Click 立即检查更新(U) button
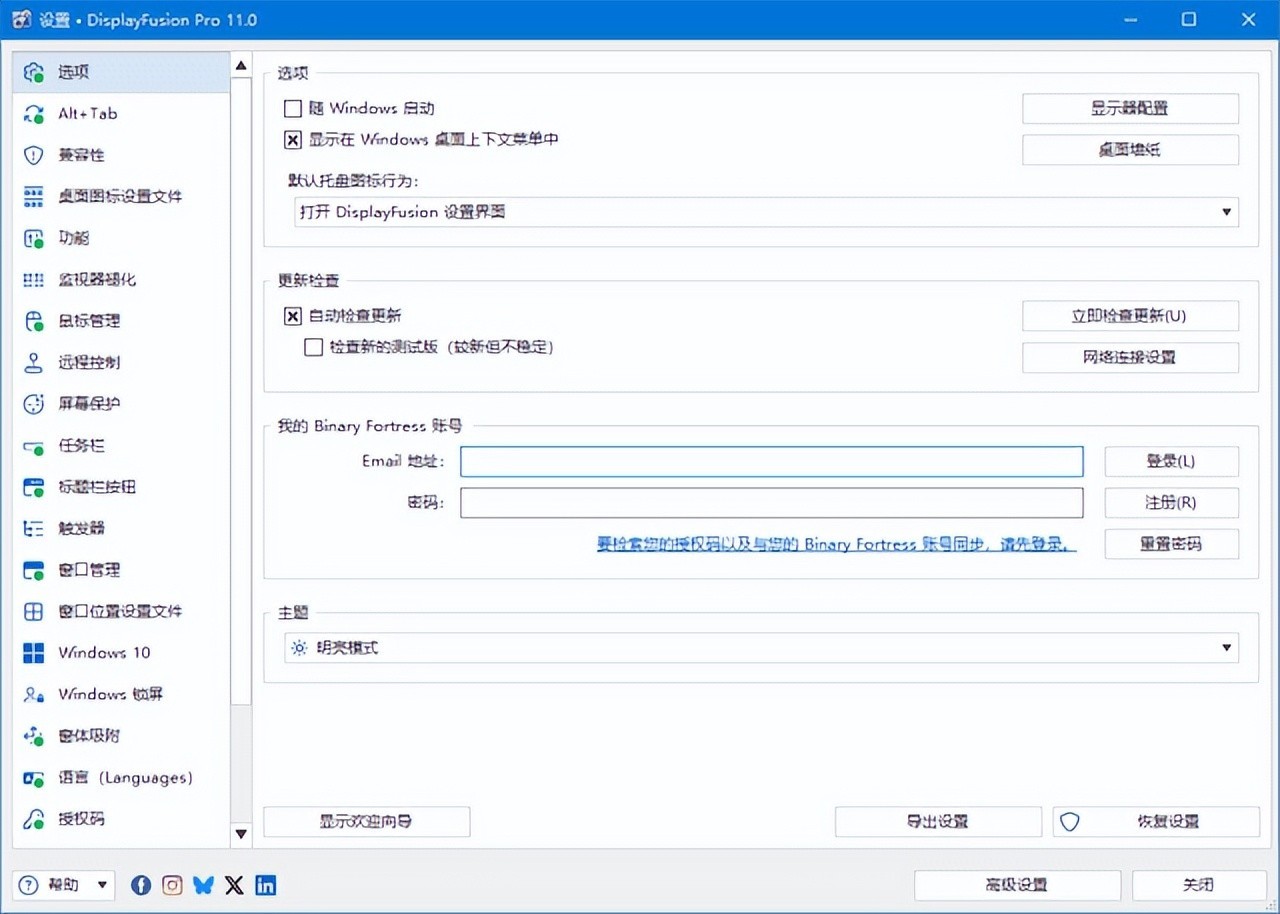Screen dimensions: 1280x914 click(1130, 316)
